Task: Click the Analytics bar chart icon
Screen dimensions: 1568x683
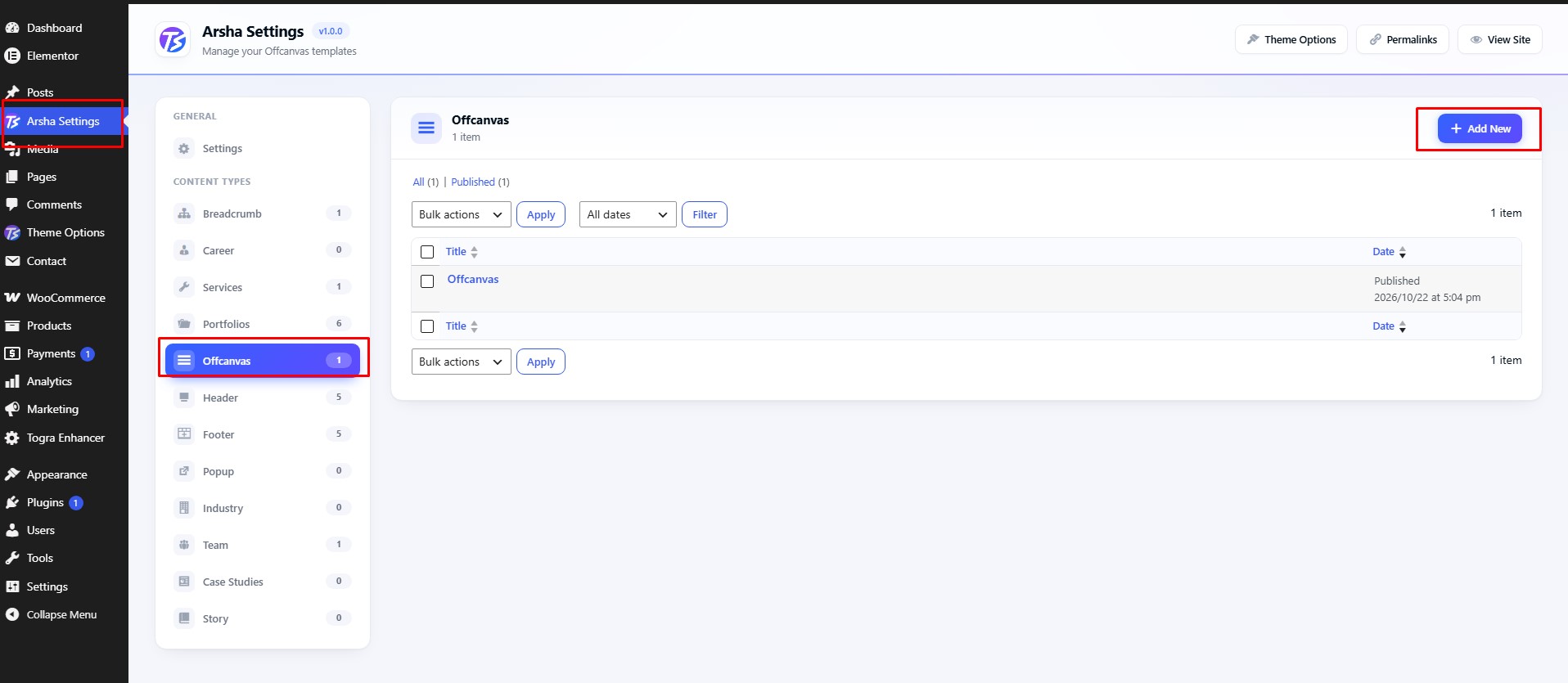Action: [x=12, y=381]
